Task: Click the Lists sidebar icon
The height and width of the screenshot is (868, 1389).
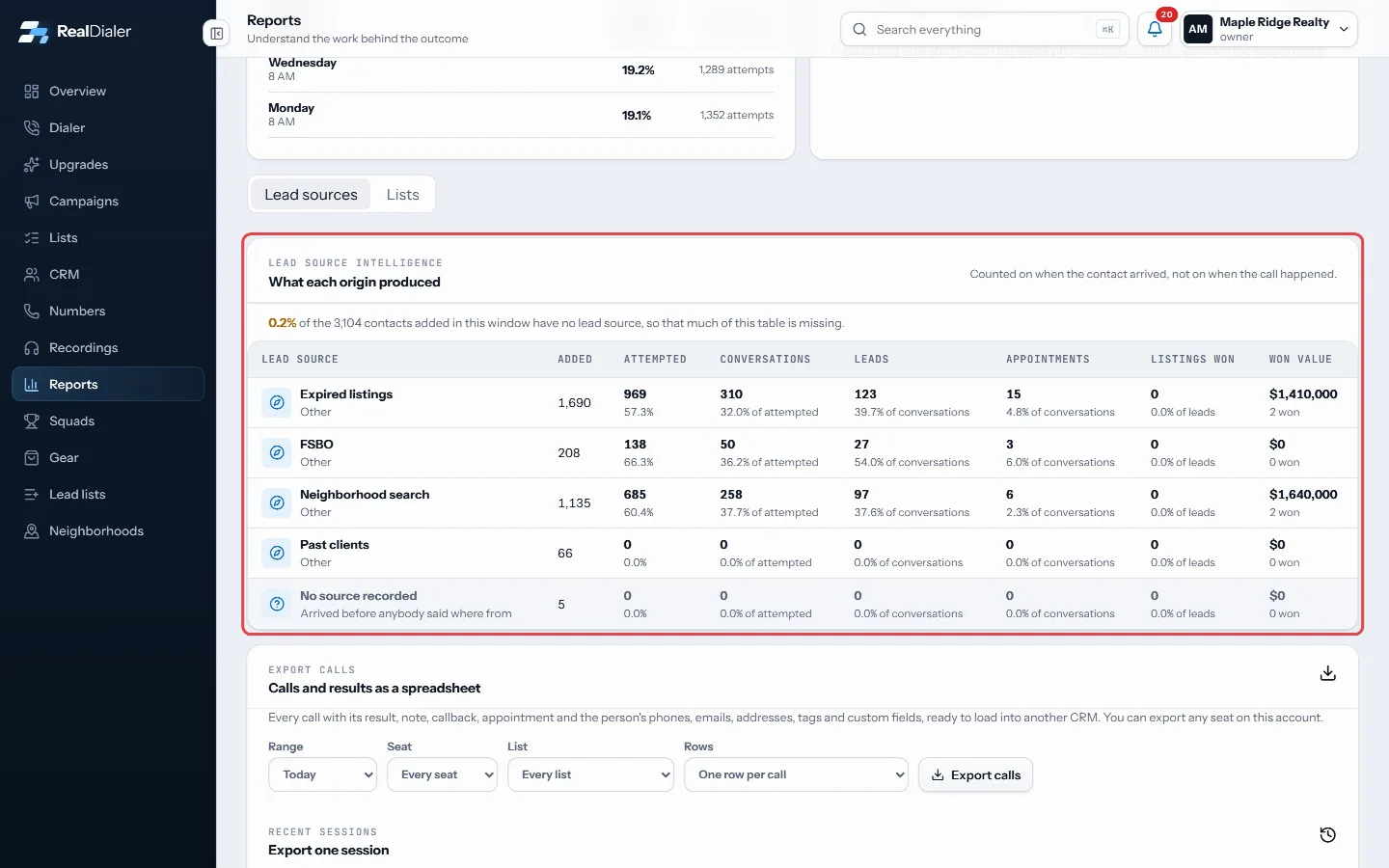Action: (32, 238)
